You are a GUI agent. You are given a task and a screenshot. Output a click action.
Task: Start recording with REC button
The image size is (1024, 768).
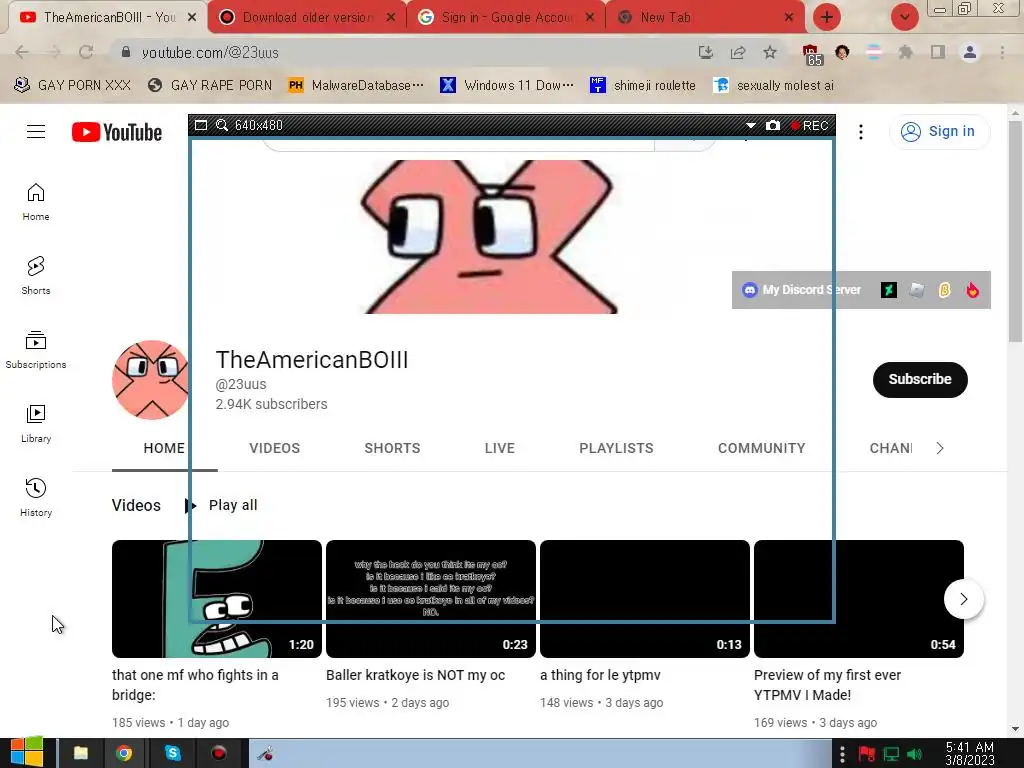click(x=810, y=125)
